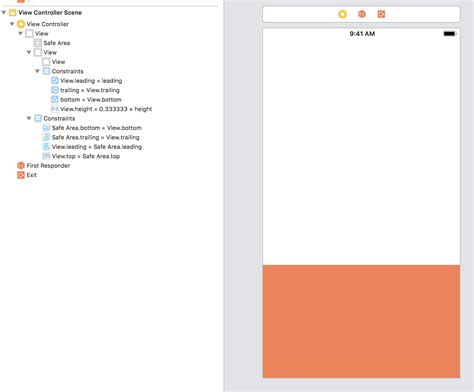The image size is (474, 392).
Task: Collapse the nested View above the inner Constraints
Action: [29, 52]
